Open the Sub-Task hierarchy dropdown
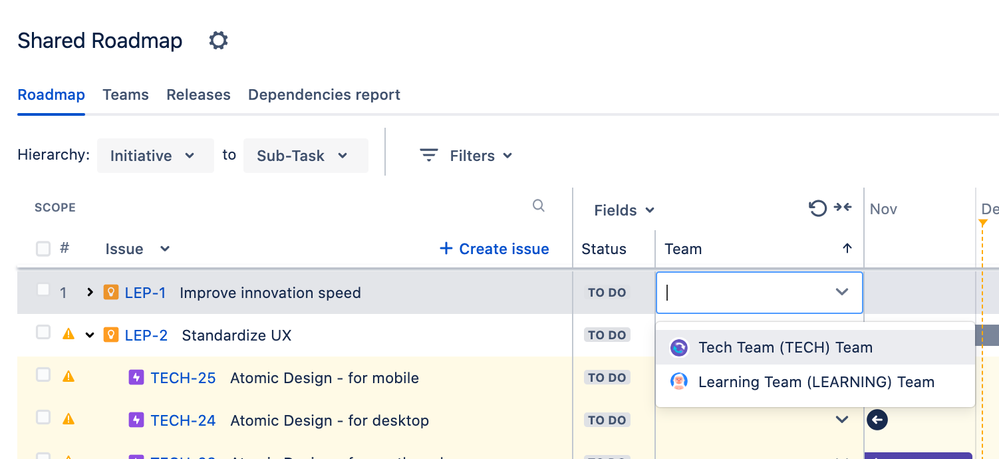This screenshot has height=459, width=999. [x=306, y=156]
